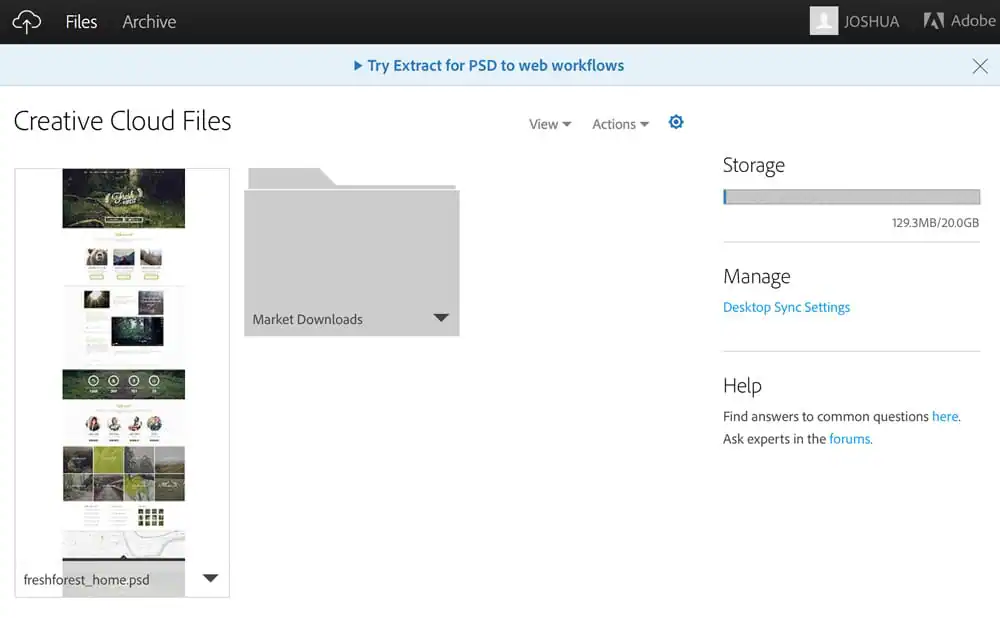1000x618 pixels.
Task: Open Desktop Sync Settings link
Action: (x=786, y=307)
